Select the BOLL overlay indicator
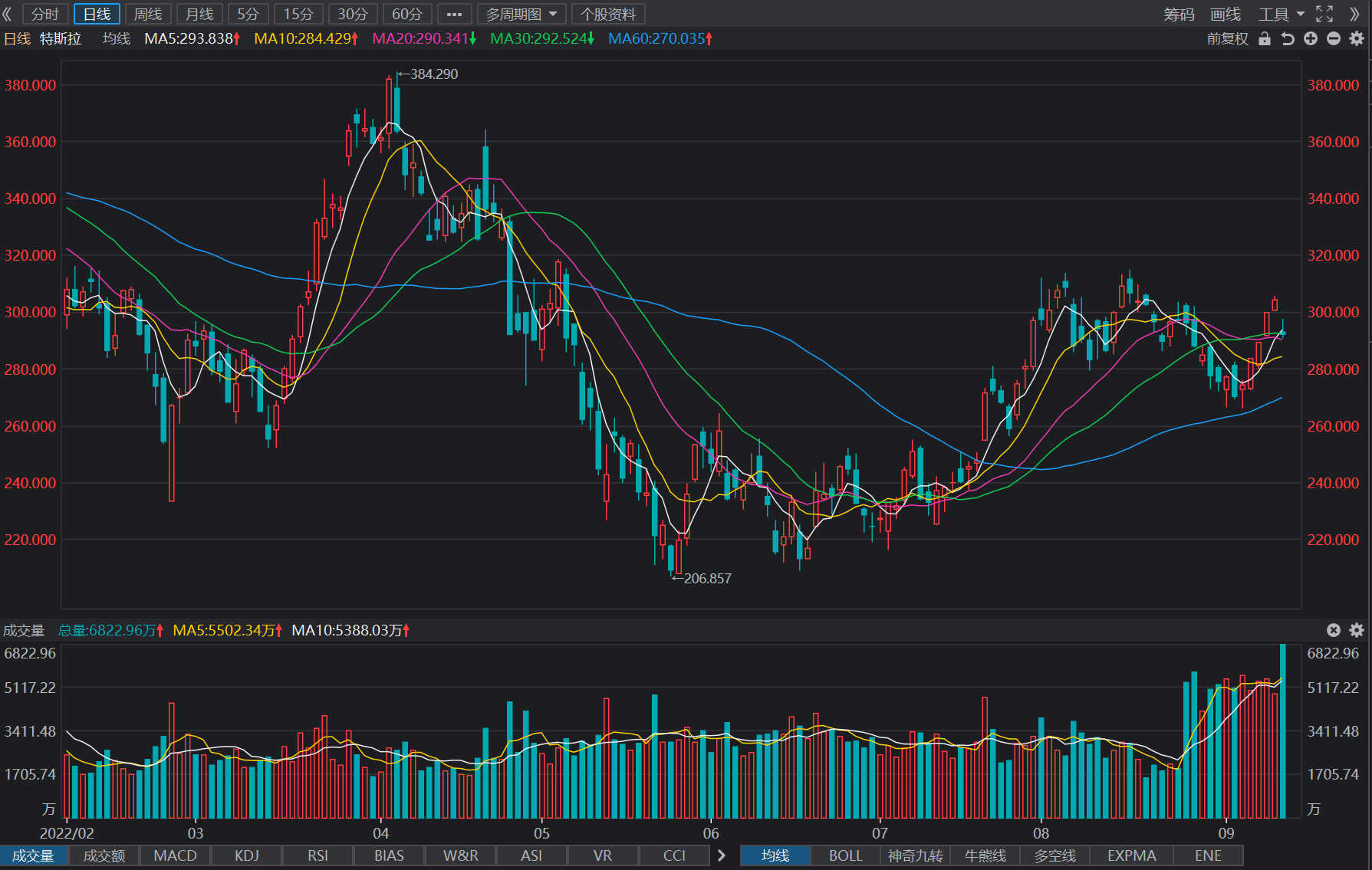The width and height of the screenshot is (1372, 870). pyautogui.click(x=846, y=855)
